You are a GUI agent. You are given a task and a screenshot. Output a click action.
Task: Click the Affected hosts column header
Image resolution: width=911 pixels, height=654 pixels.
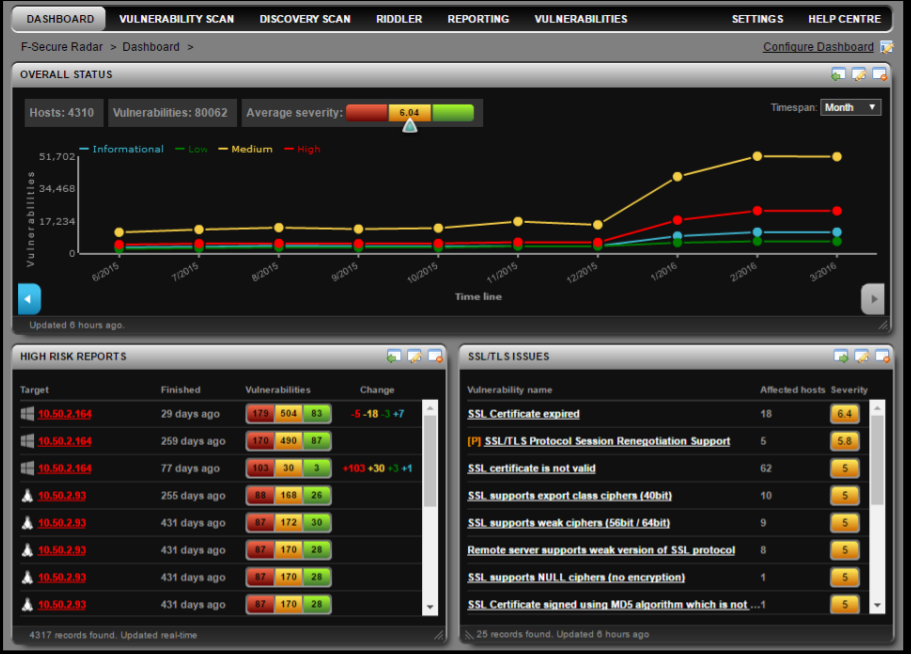(792, 390)
